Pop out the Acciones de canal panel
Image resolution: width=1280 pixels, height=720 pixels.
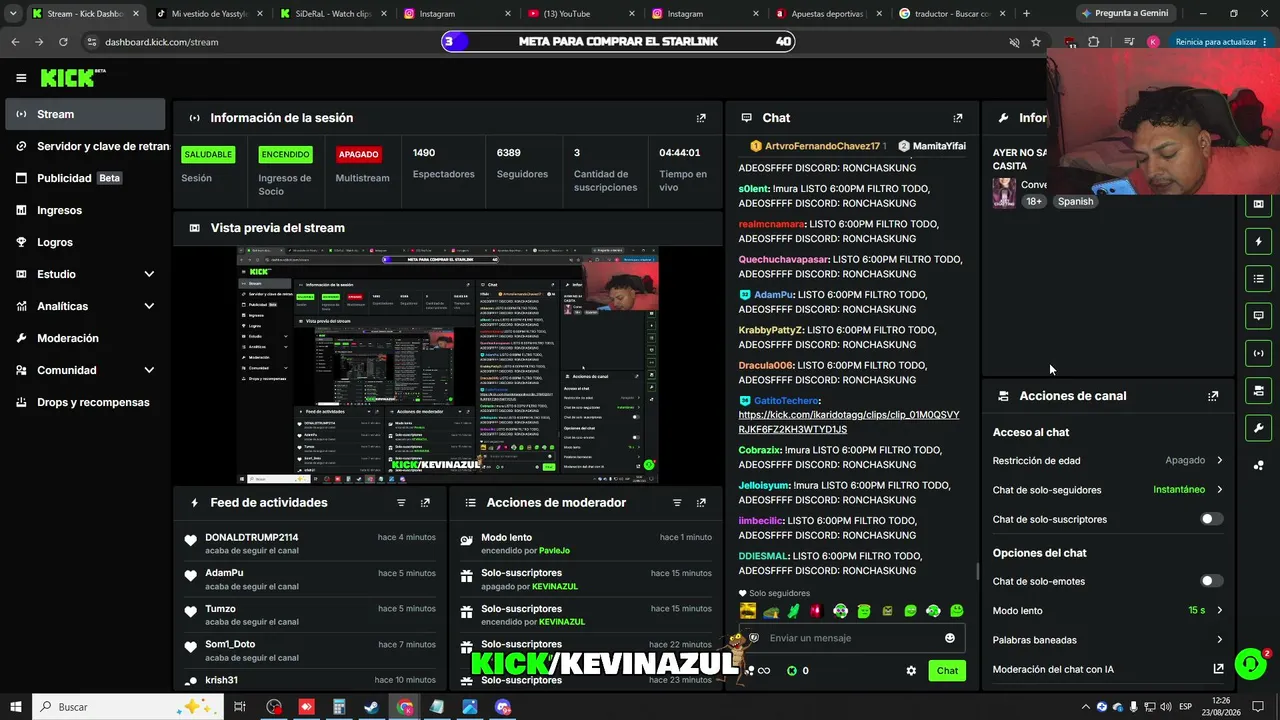[x=1213, y=396]
